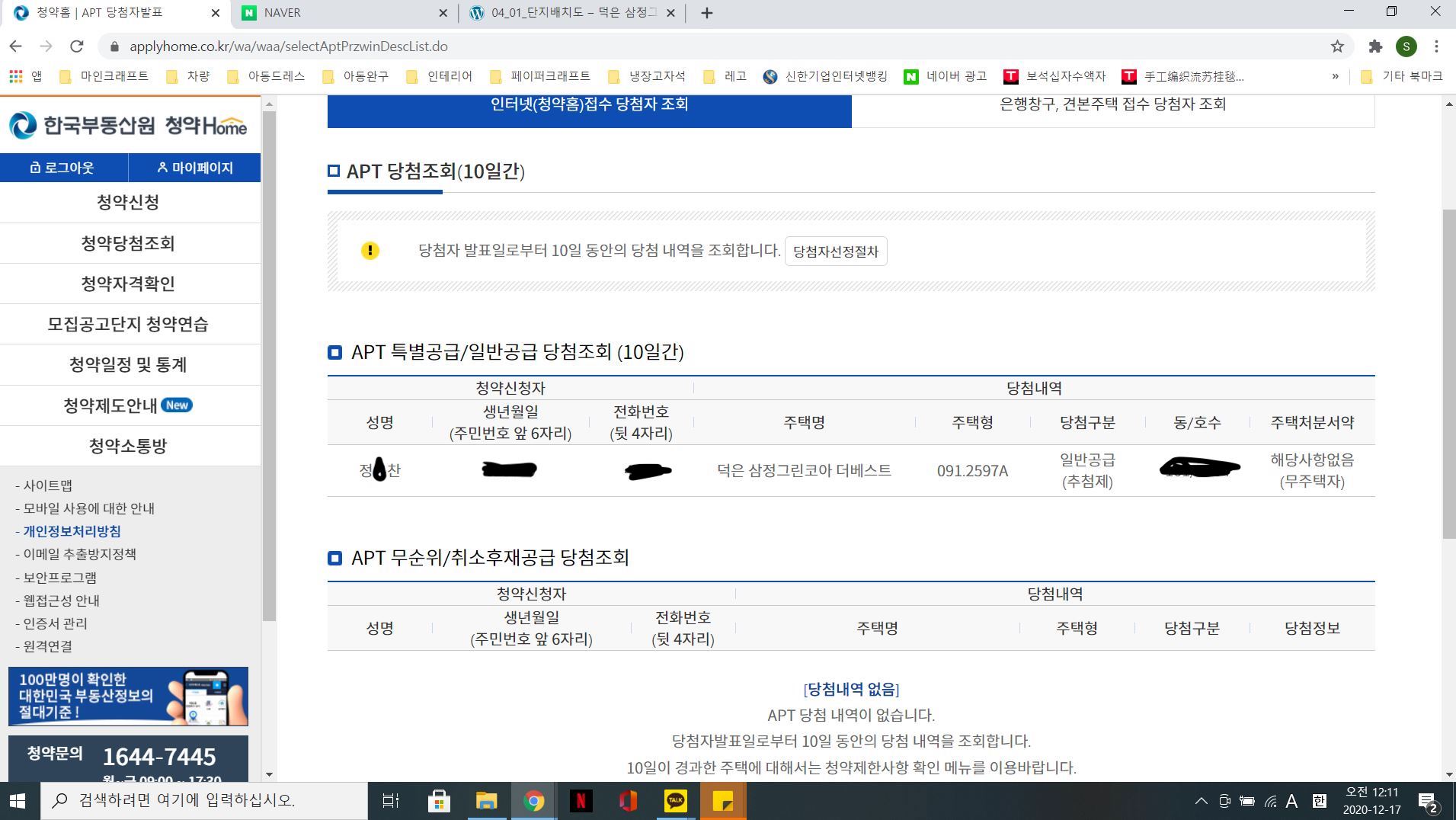The image size is (1456, 820).
Task: Open the 마인크래프트 bookmark folder
Action: 104,76
